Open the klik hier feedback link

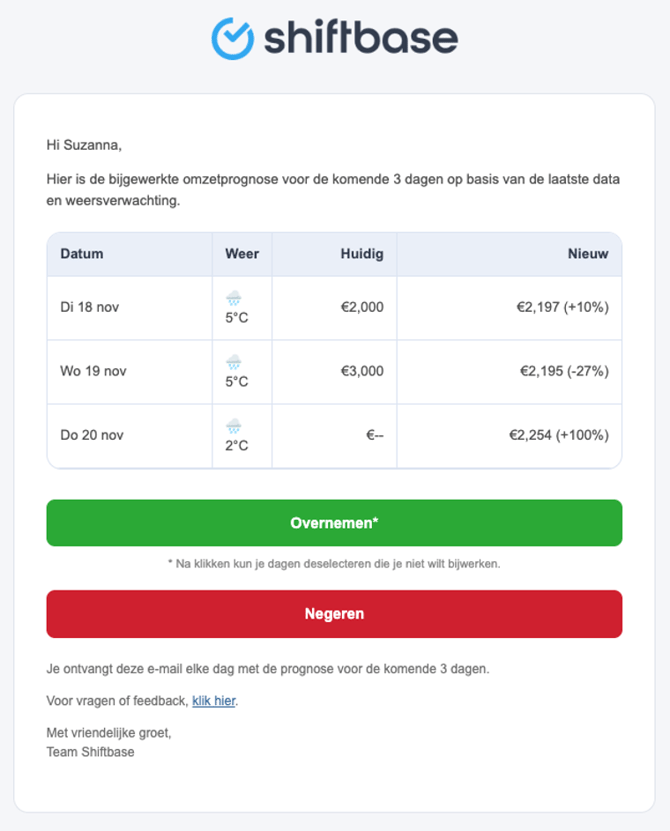[213, 701]
